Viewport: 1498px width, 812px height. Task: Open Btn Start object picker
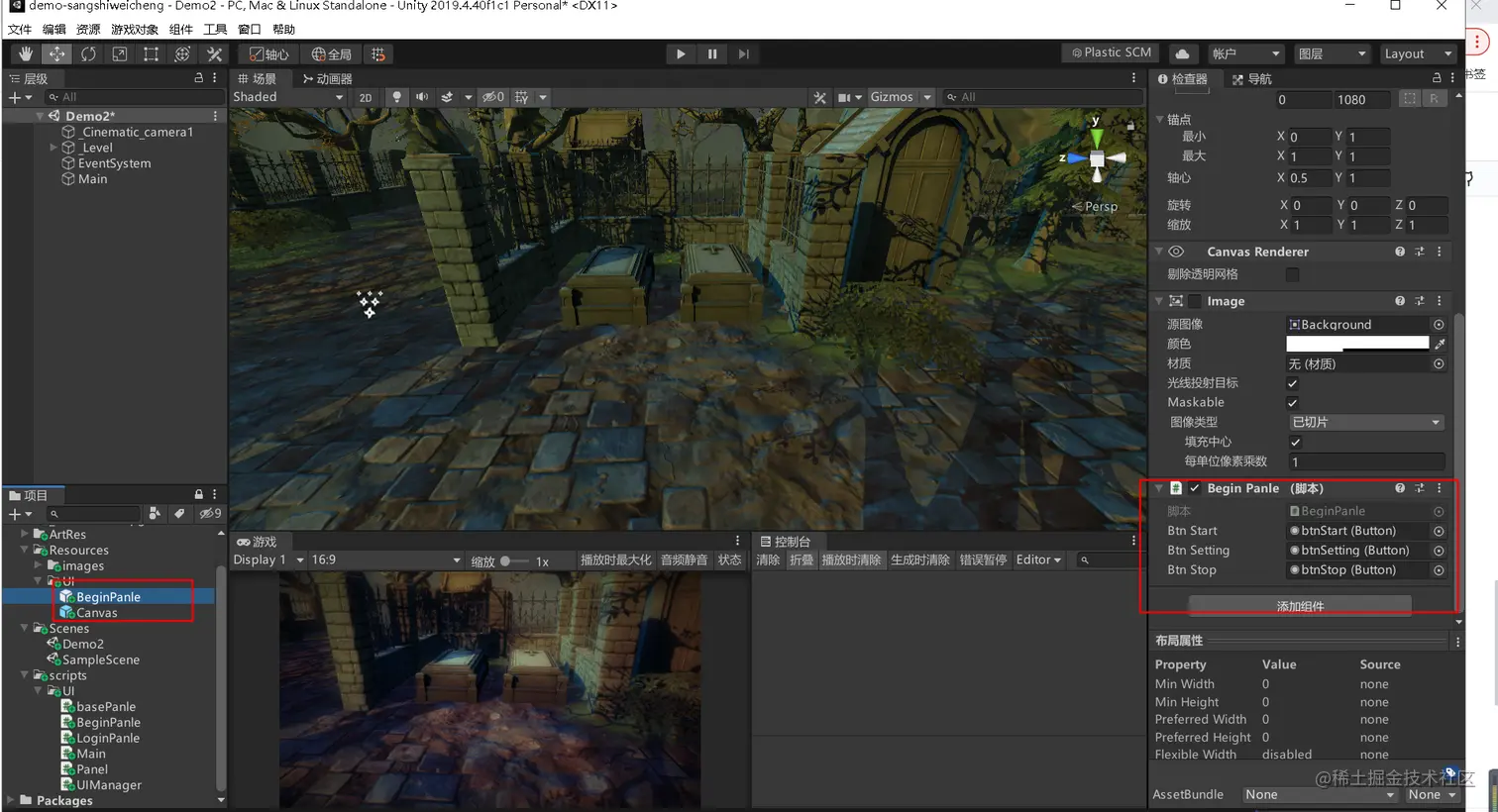(1439, 531)
